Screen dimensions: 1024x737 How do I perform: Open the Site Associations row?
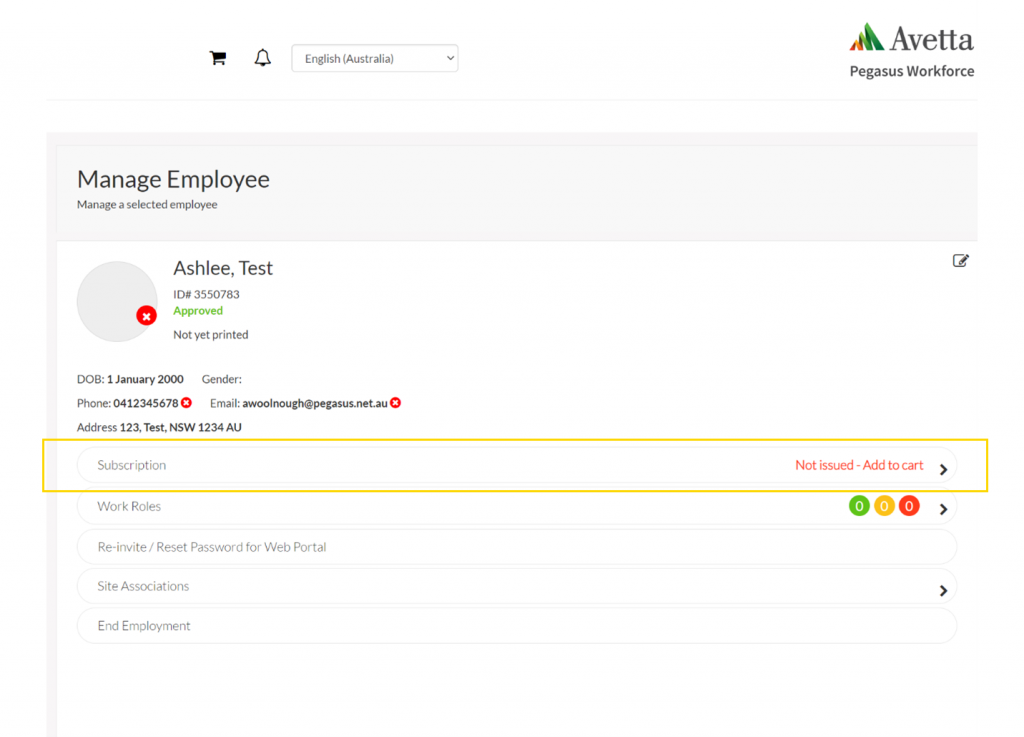tap(517, 586)
